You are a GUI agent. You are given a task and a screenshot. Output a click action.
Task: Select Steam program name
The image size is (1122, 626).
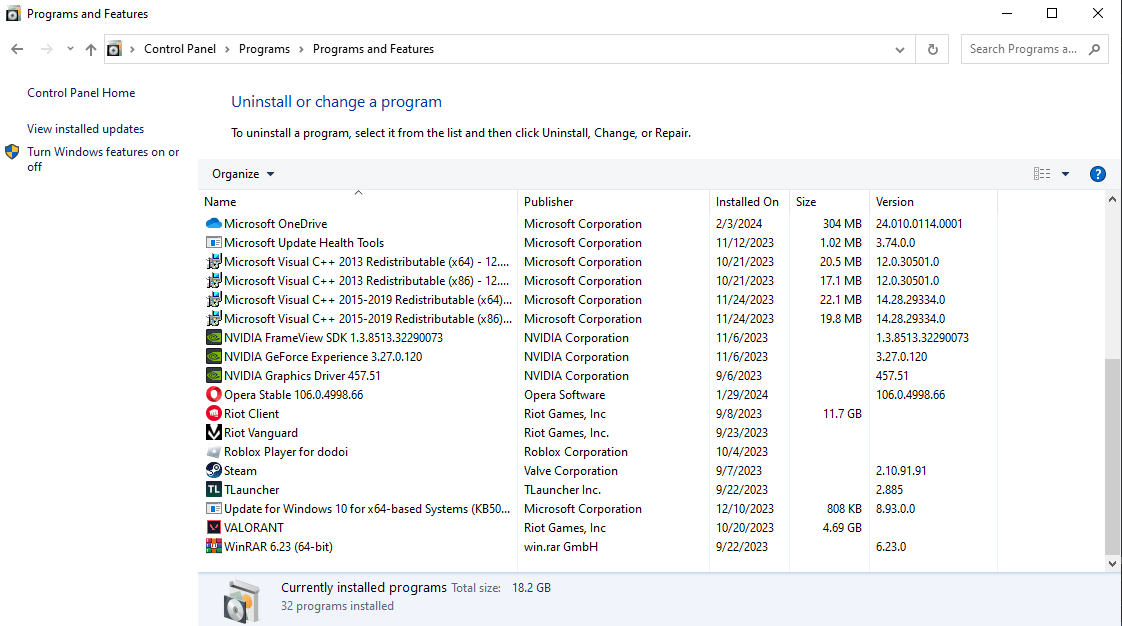(240, 471)
